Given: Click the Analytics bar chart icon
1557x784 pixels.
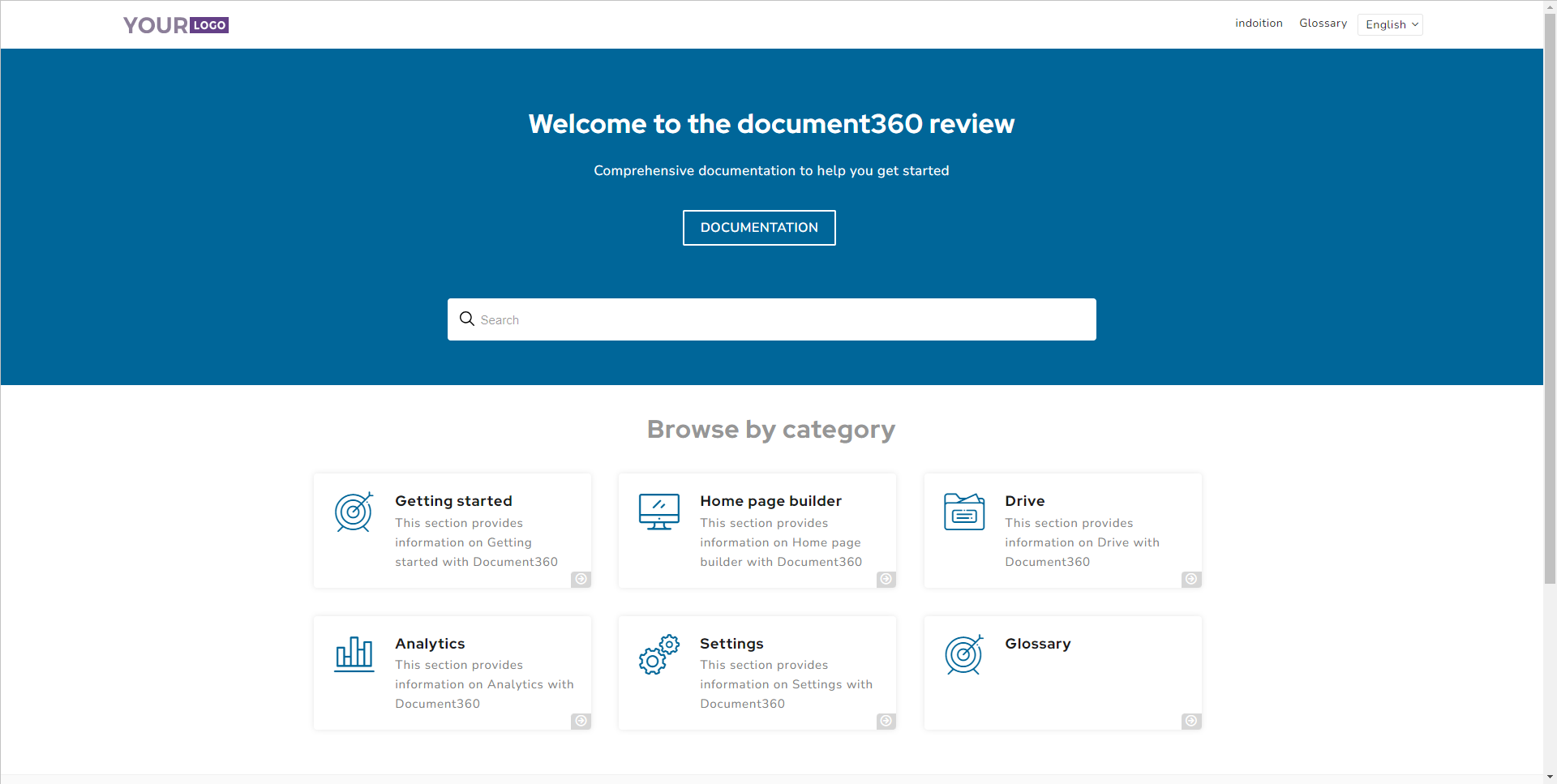Looking at the screenshot, I should pyautogui.click(x=354, y=654).
